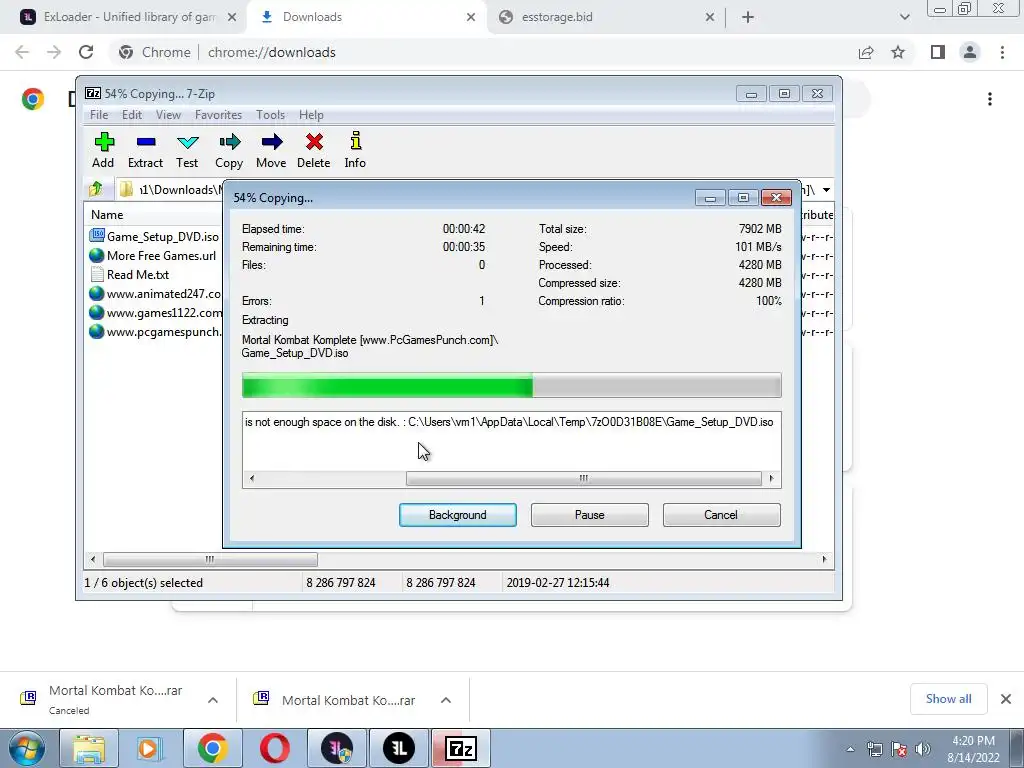Pause the copying operation
This screenshot has height=768, width=1024.
[x=590, y=515]
